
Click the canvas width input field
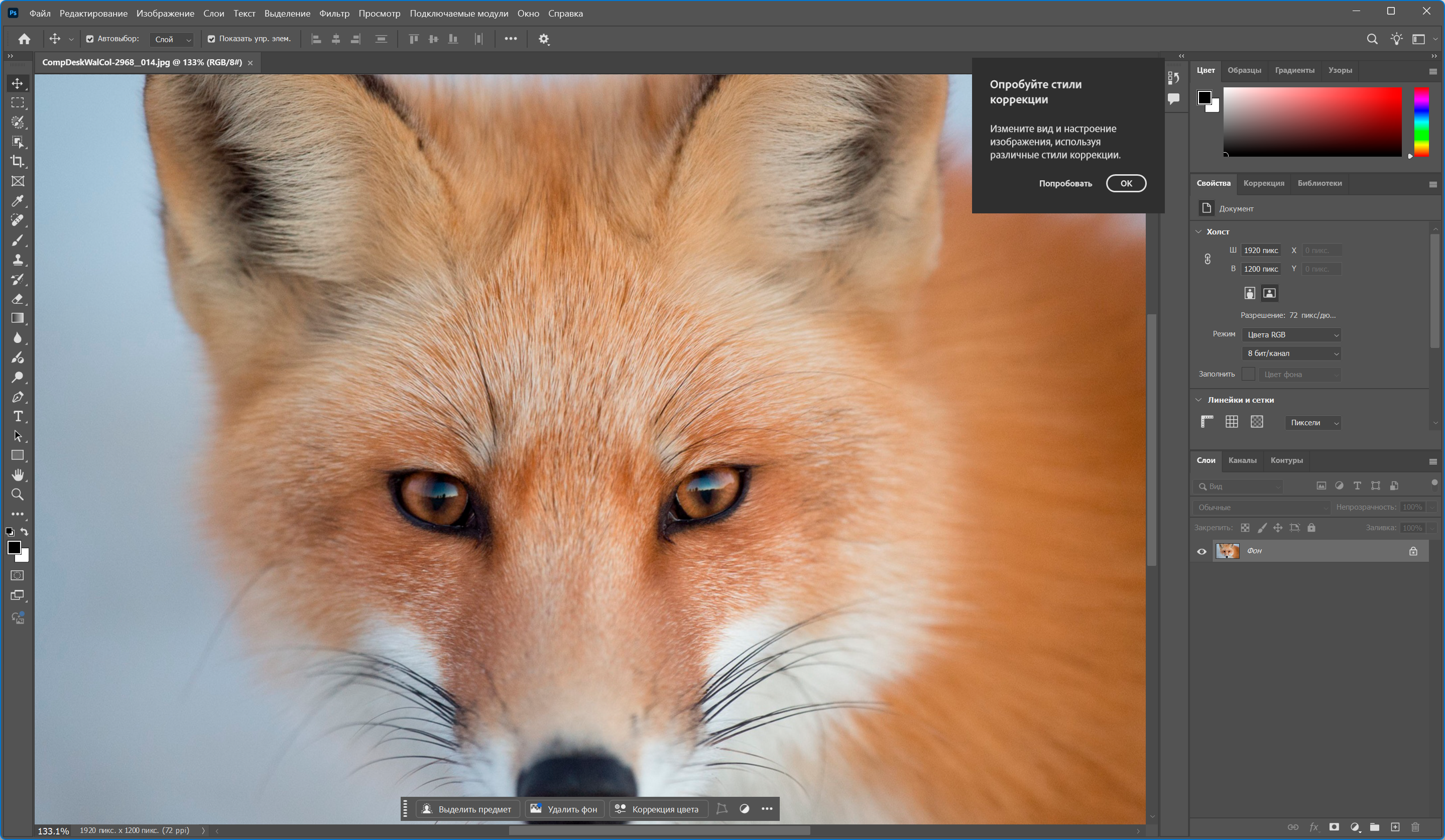tap(1260, 251)
